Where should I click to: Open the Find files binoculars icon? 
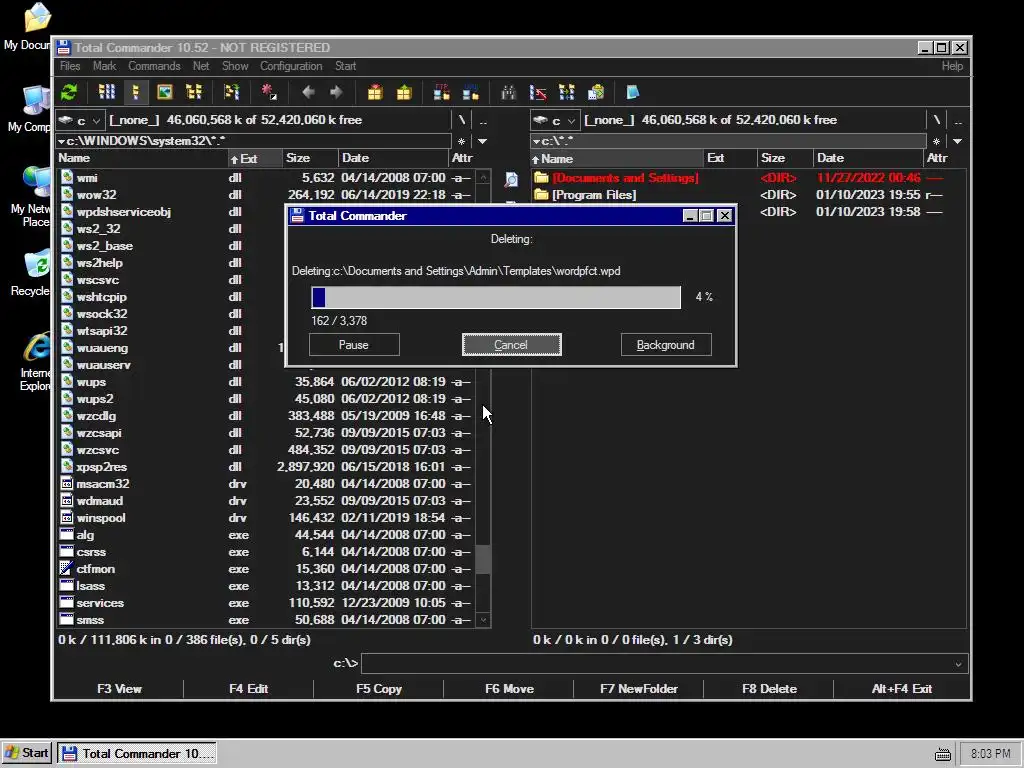pos(508,92)
